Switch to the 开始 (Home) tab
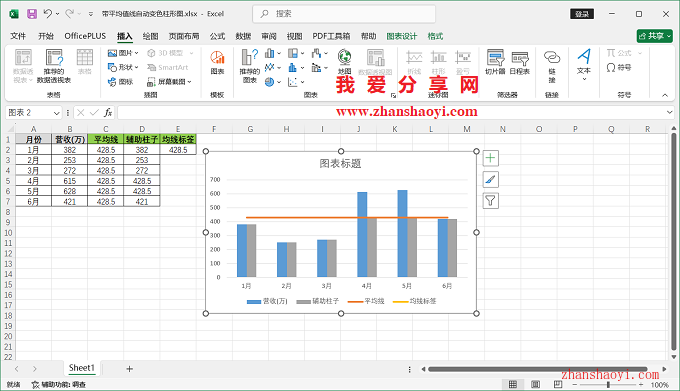The width and height of the screenshot is (680, 391). (x=46, y=36)
